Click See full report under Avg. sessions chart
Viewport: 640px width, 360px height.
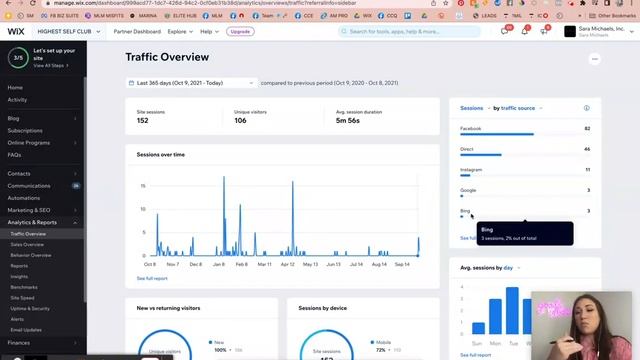[x=476, y=355]
